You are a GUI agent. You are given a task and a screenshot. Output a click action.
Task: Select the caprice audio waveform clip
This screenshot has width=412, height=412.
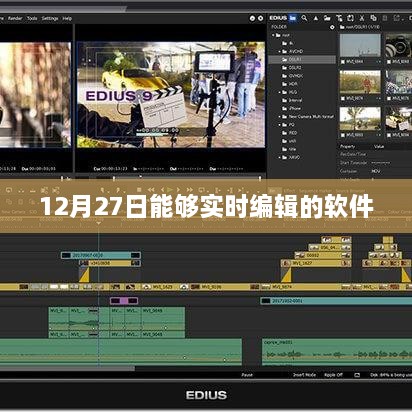point(337,352)
